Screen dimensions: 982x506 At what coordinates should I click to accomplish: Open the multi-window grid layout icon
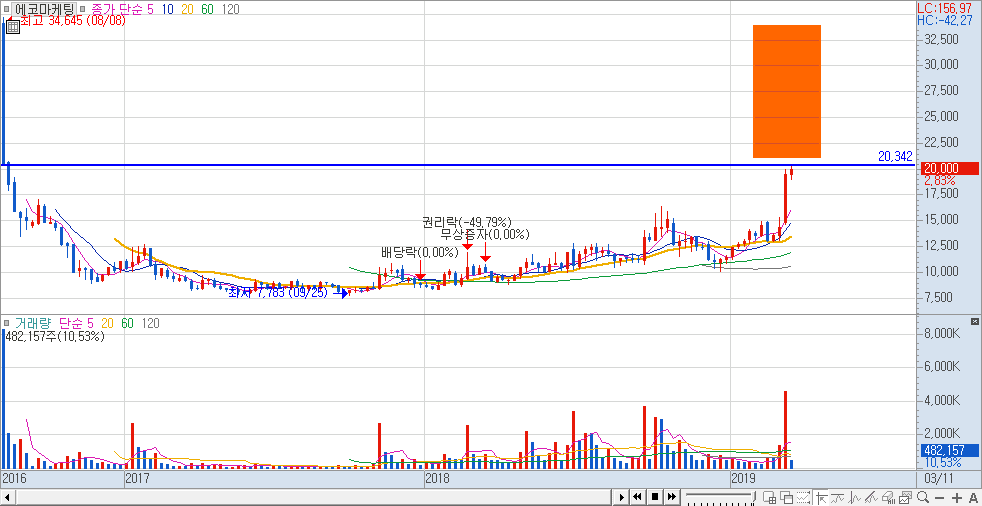point(770,498)
